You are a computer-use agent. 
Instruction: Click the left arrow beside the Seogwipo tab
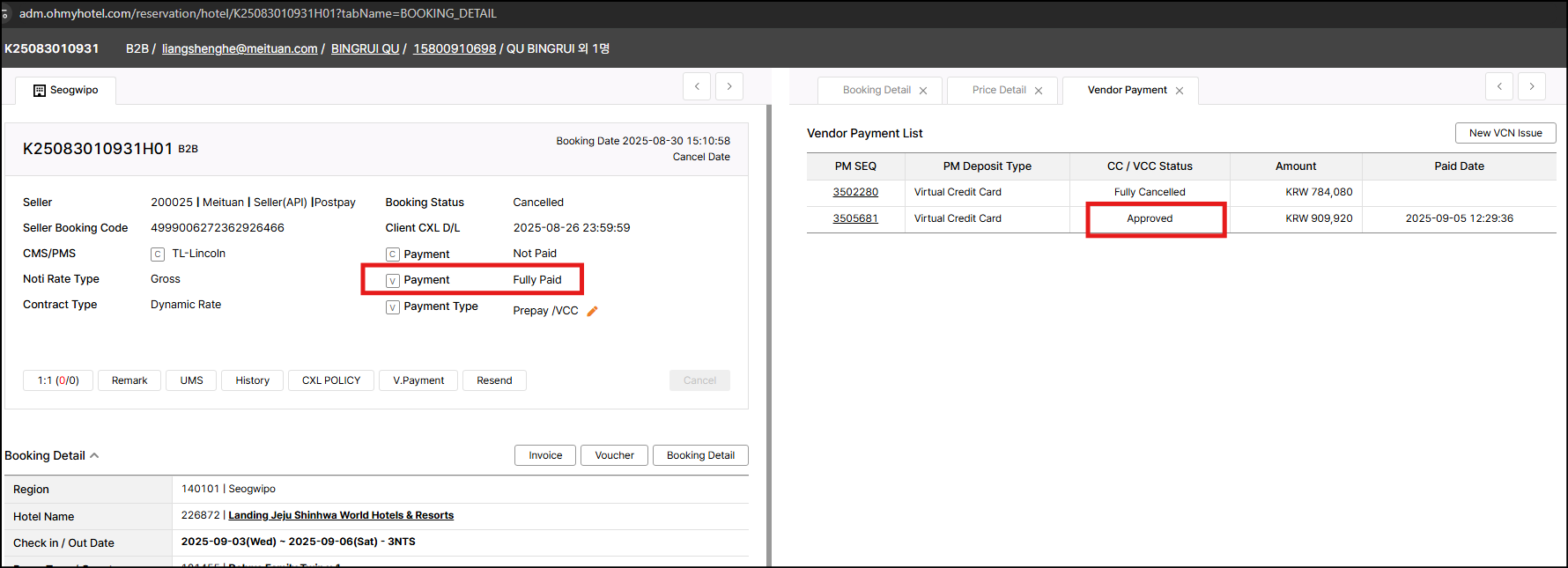(697, 86)
